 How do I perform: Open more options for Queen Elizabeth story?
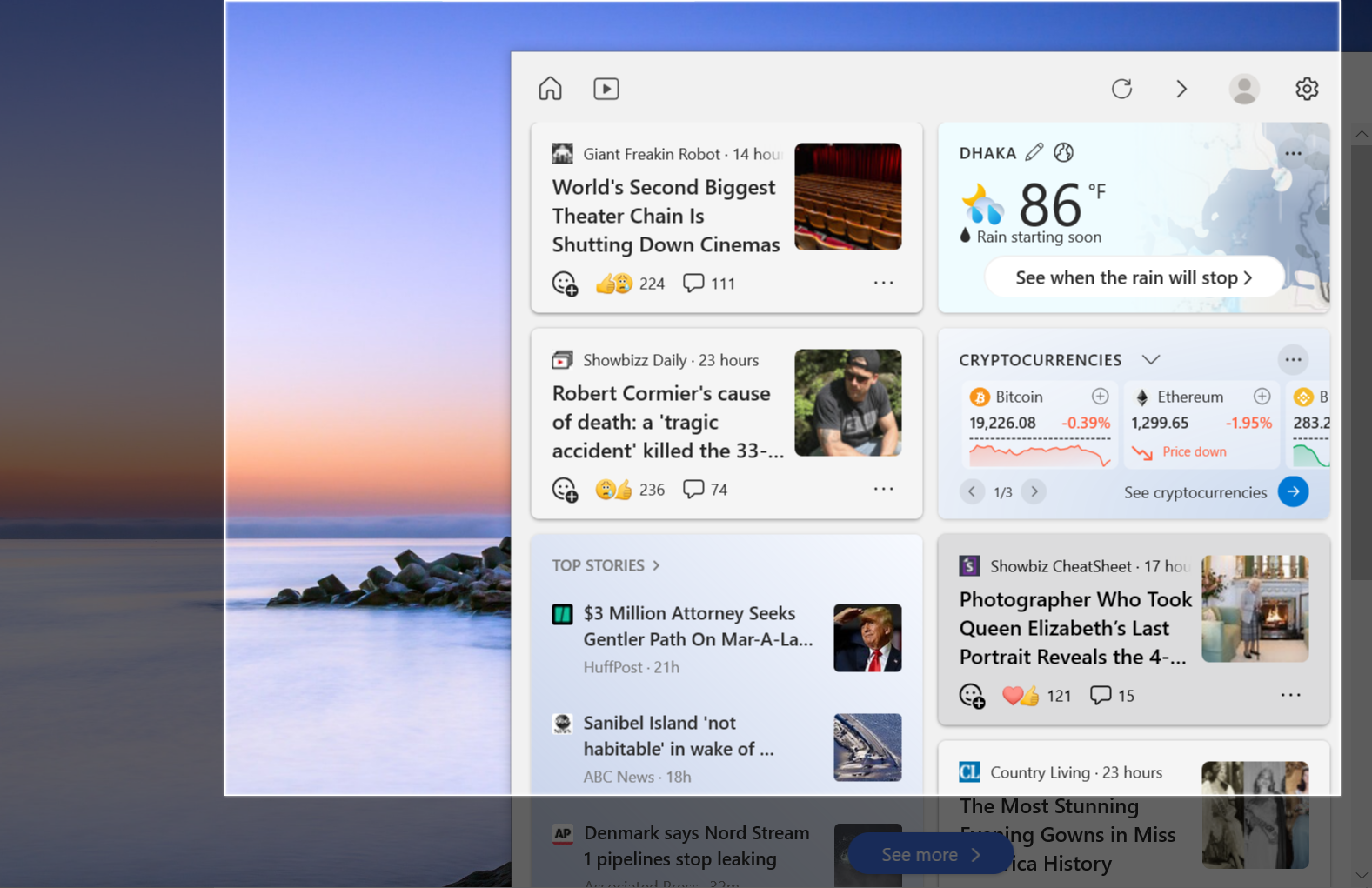[1290, 695]
